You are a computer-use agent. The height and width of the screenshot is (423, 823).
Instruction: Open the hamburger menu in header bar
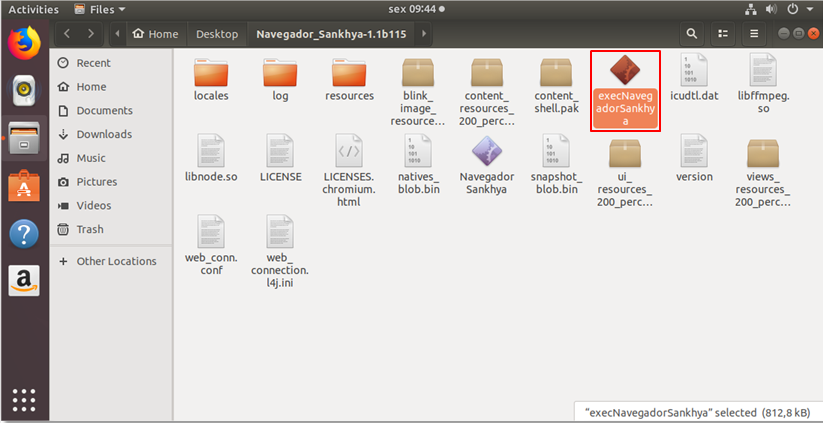pos(754,34)
